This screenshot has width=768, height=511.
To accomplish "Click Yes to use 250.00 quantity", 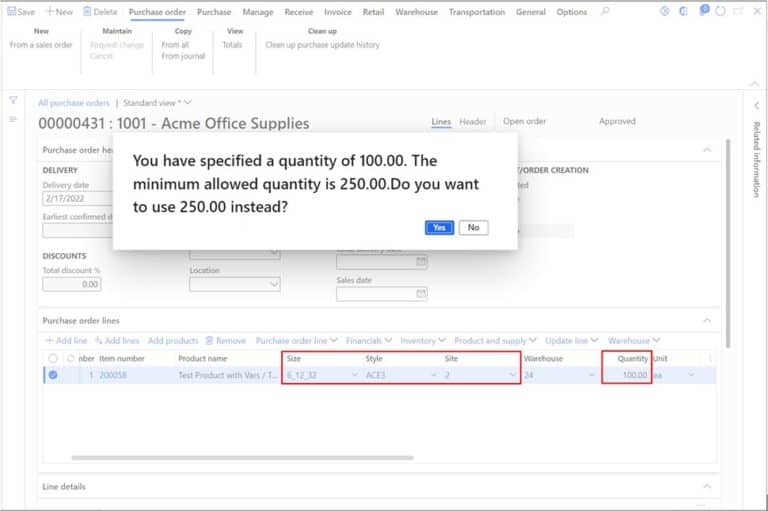I will pos(439,227).
